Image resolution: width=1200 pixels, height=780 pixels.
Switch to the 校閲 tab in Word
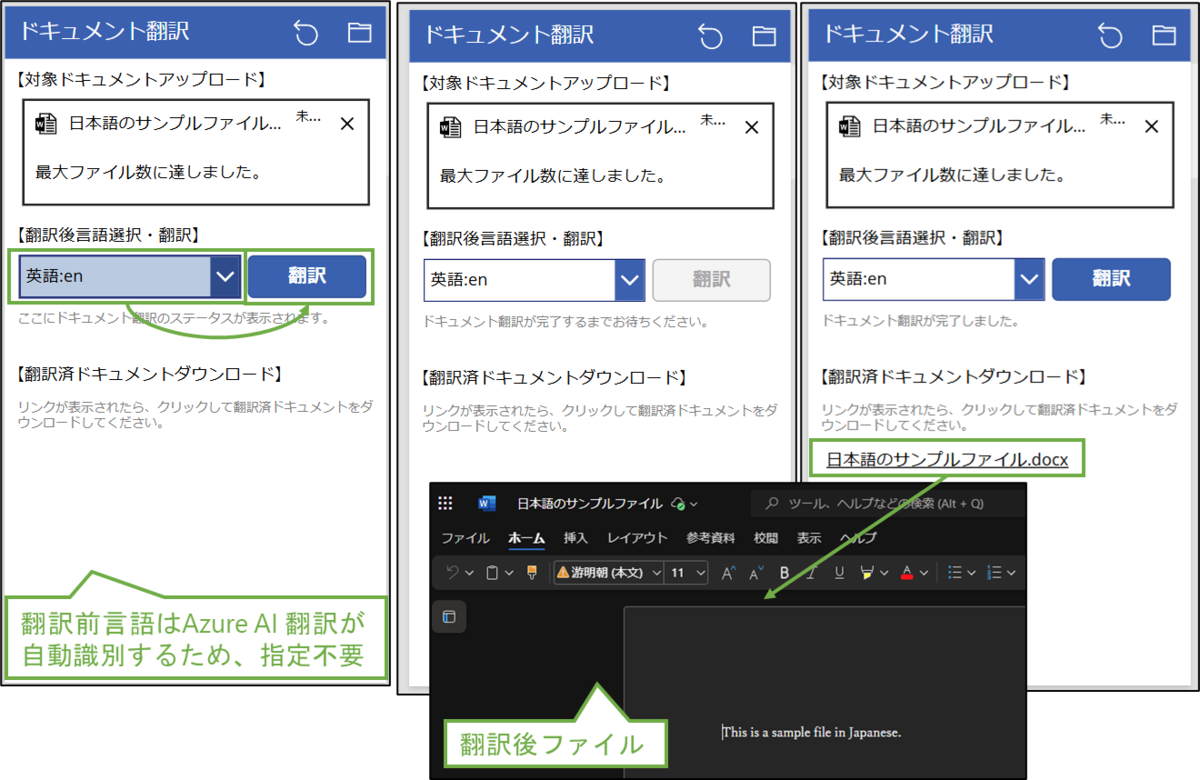coord(766,538)
